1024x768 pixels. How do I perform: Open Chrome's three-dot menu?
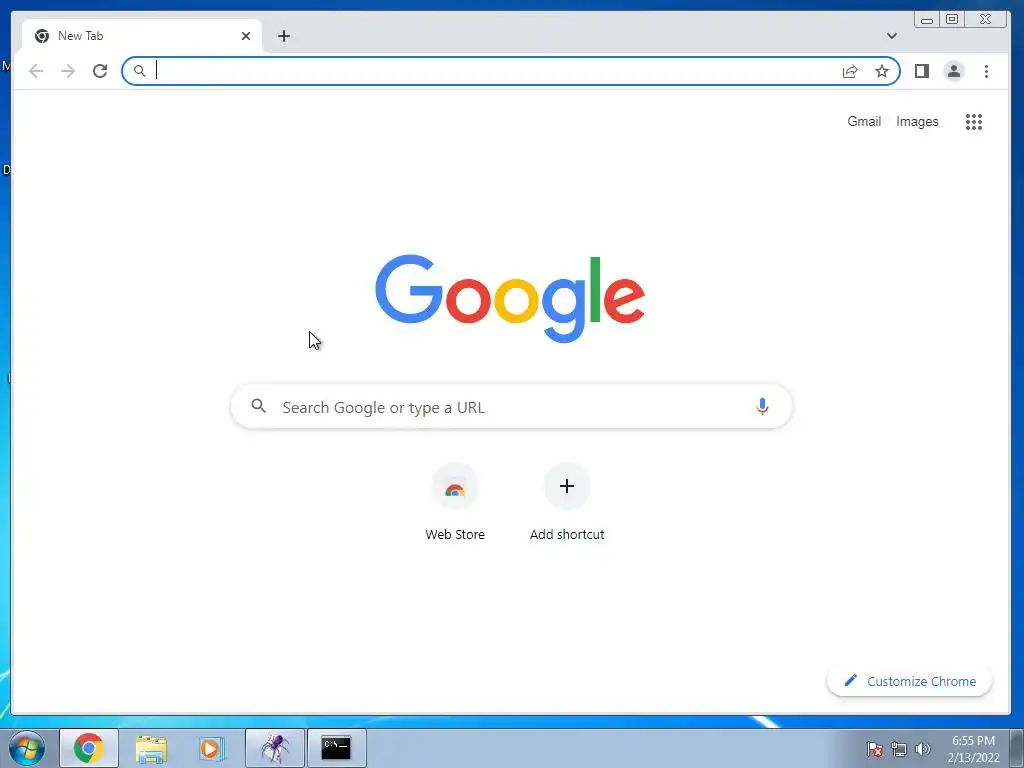(986, 71)
